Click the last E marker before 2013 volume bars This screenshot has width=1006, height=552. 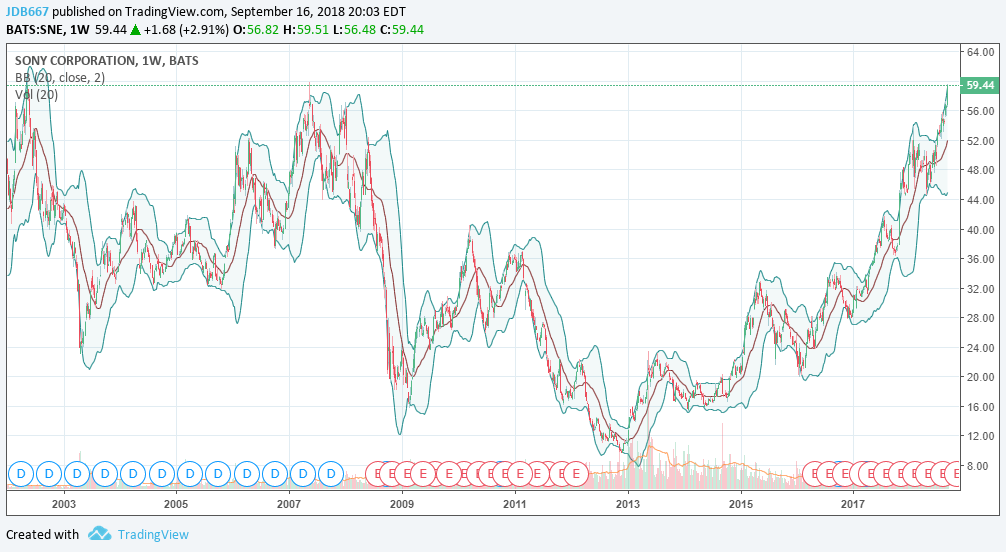[576, 474]
